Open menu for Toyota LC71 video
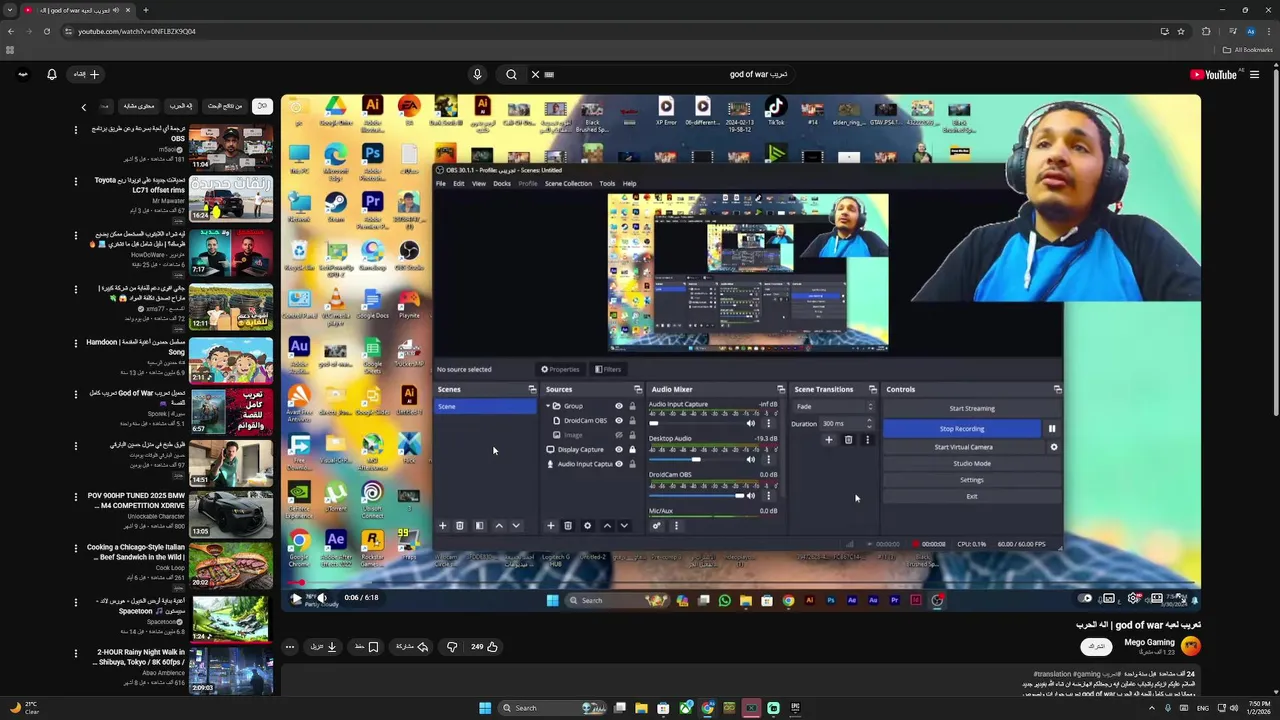1280x720 pixels. 75,182
